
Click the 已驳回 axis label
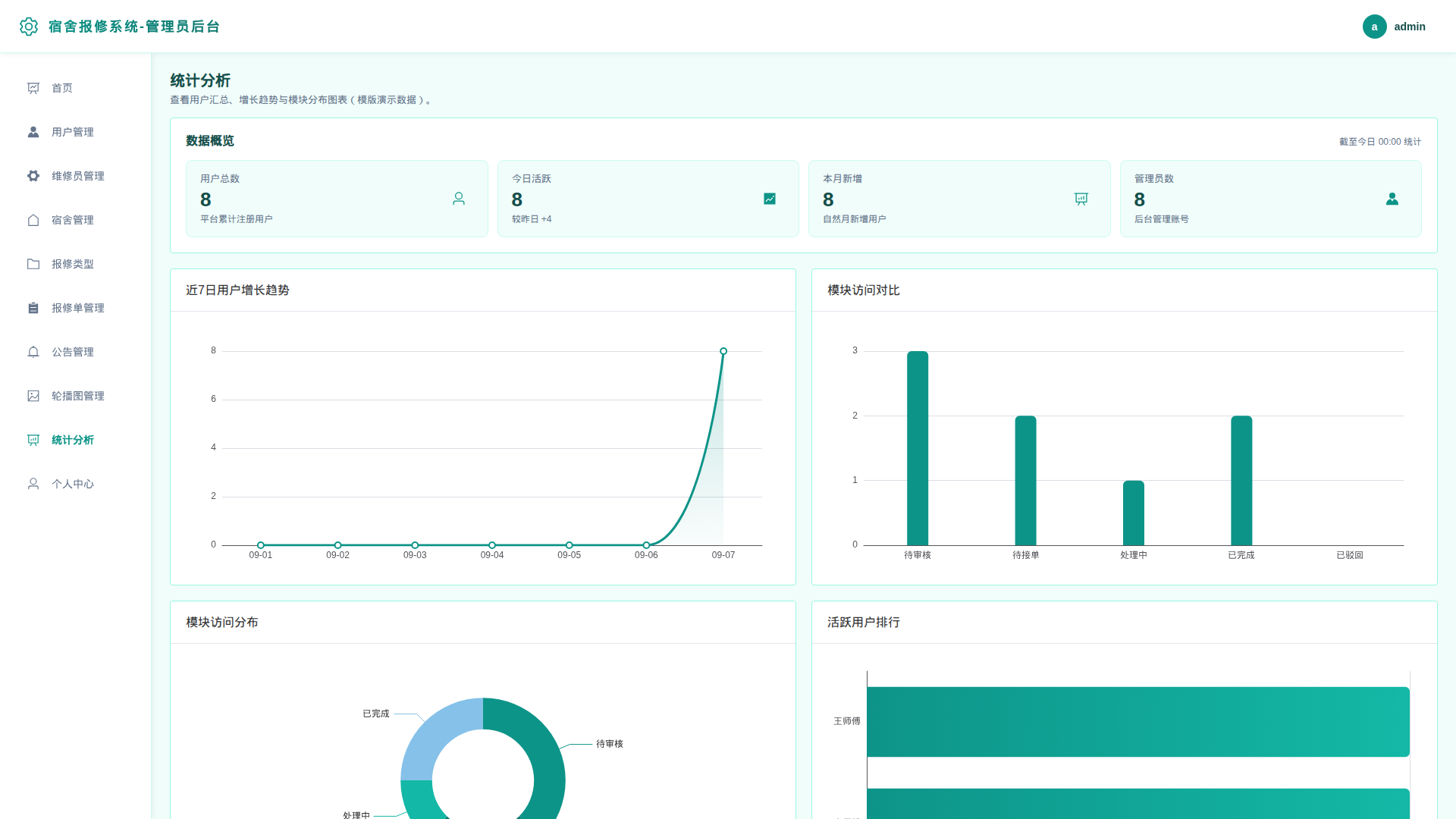[1350, 555]
